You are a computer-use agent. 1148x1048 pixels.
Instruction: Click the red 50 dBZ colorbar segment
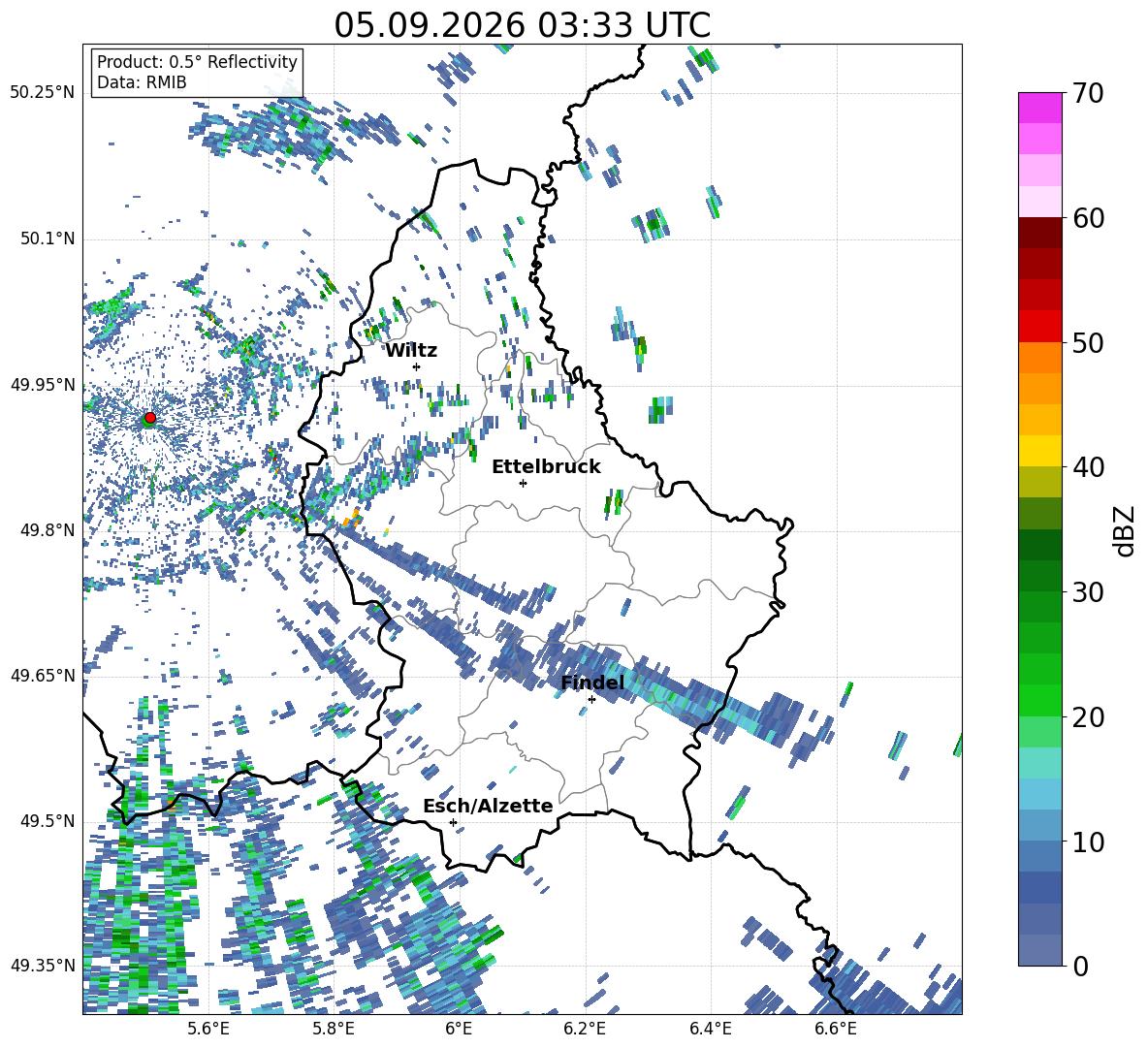(1040, 327)
